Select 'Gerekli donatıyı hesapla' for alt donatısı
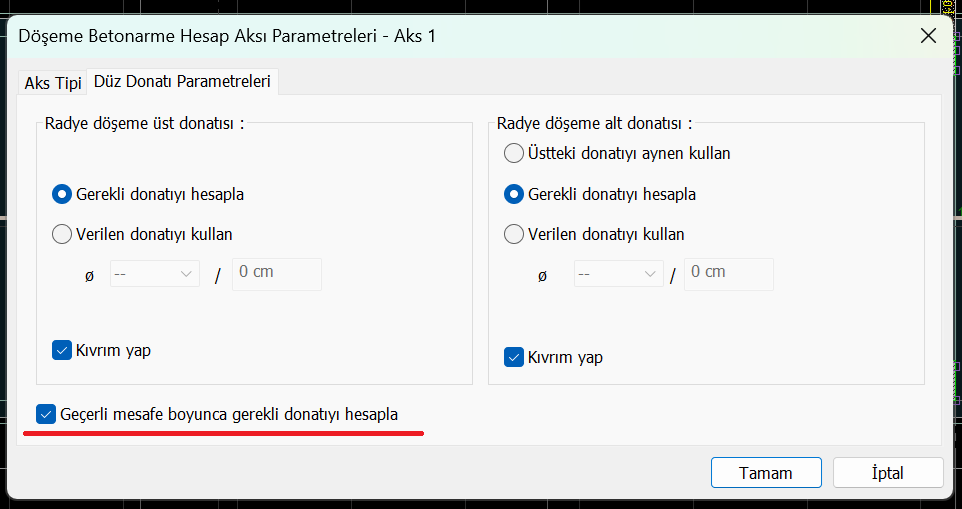Viewport: 962px width, 509px height. point(514,194)
